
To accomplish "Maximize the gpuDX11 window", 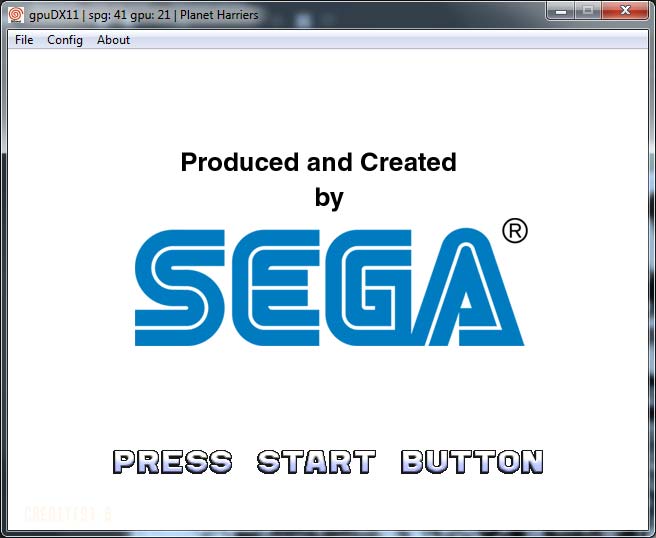I will [587, 11].
